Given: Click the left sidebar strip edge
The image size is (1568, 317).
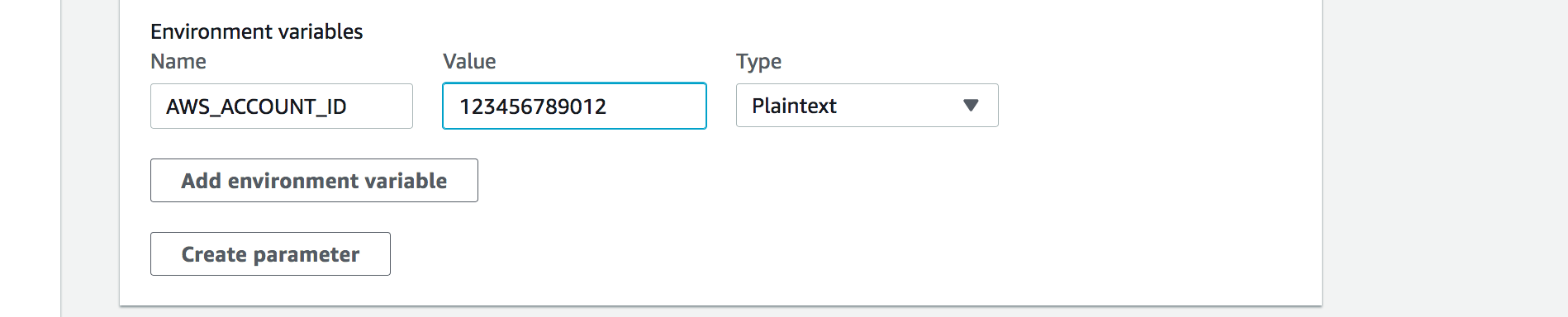Looking at the screenshot, I should point(60,157).
